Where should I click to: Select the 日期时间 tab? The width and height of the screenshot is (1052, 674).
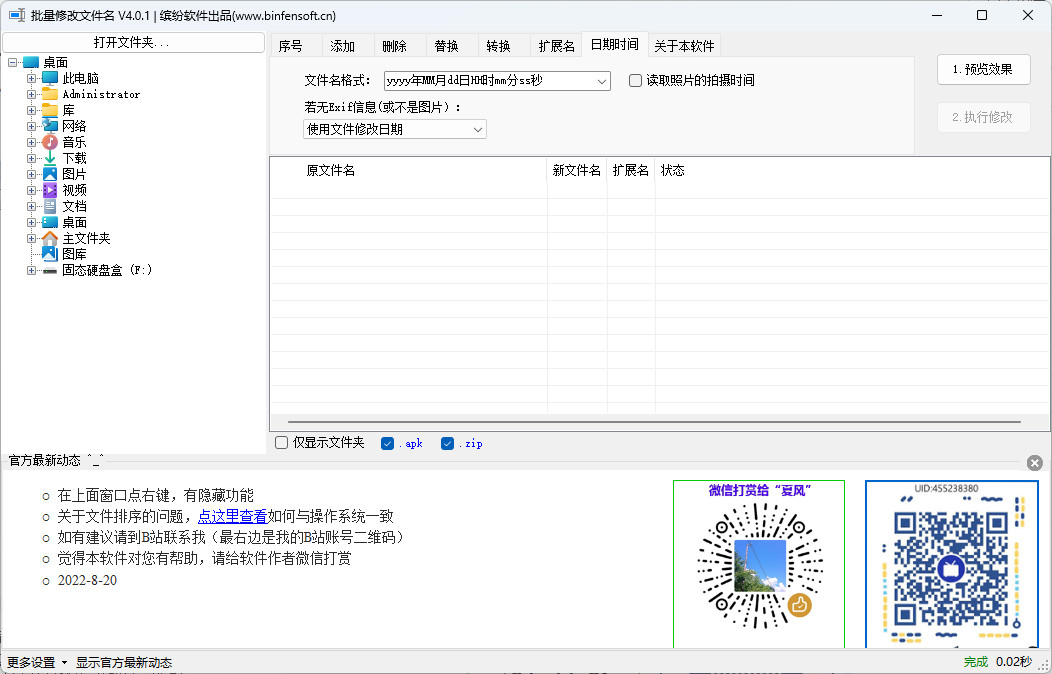pyautogui.click(x=615, y=44)
